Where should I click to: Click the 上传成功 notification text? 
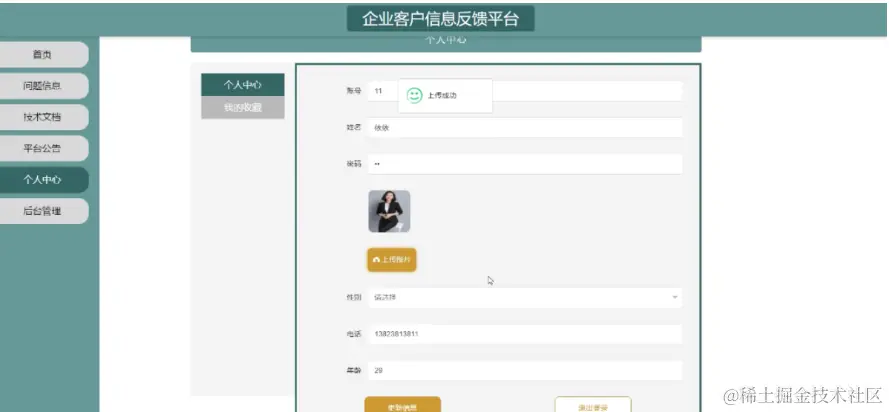[x=443, y=96]
